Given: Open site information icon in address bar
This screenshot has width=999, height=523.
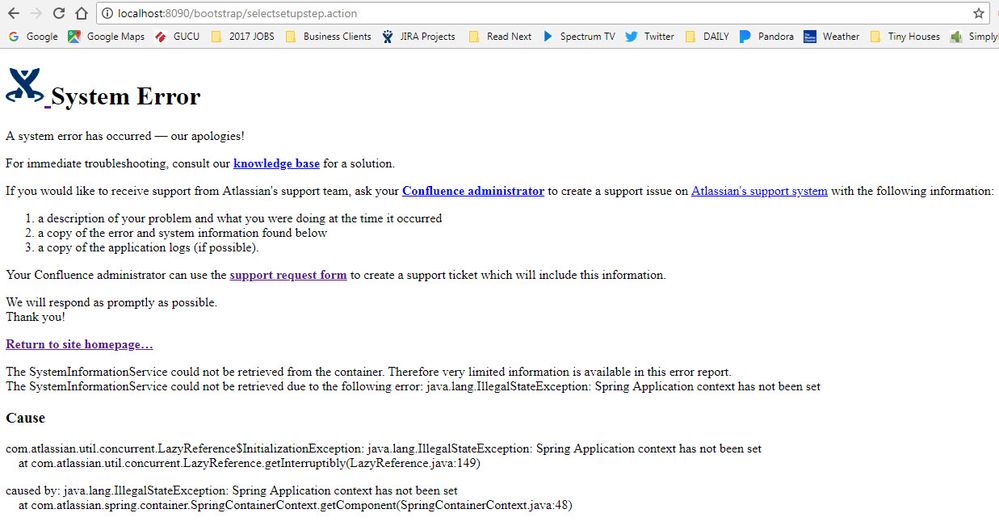Looking at the screenshot, I should (107, 13).
